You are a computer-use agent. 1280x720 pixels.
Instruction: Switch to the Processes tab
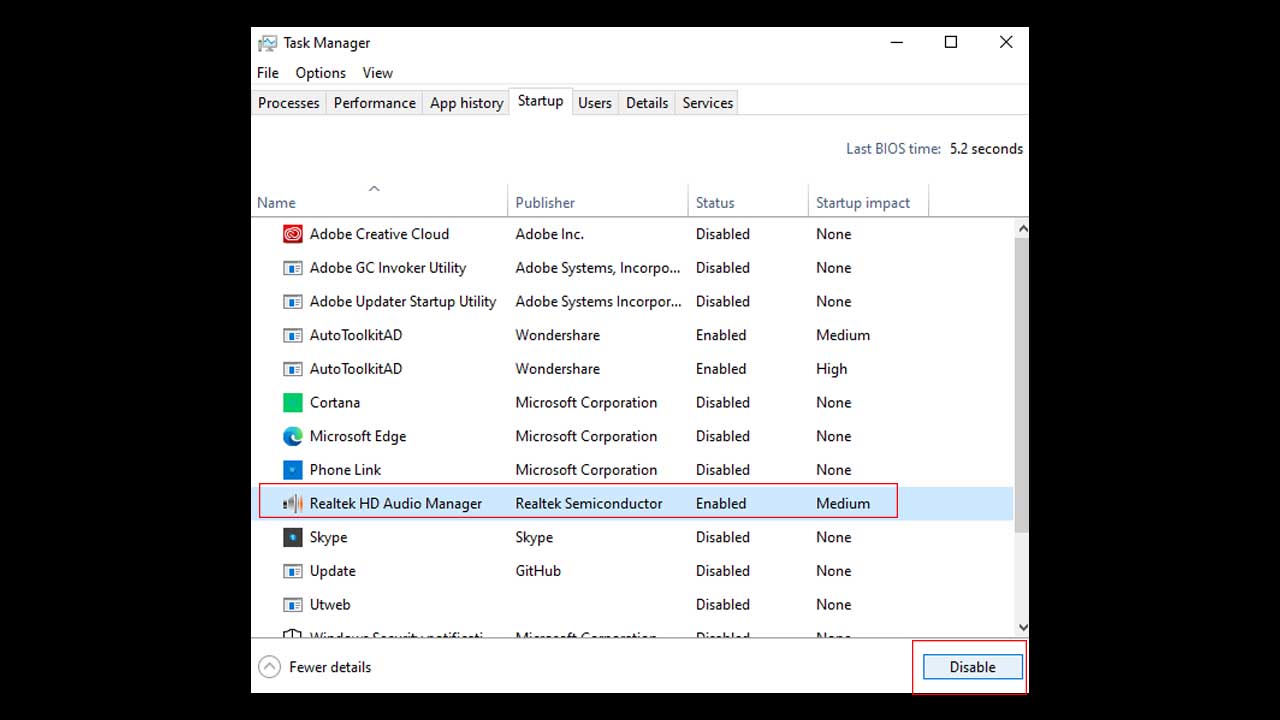(x=288, y=102)
